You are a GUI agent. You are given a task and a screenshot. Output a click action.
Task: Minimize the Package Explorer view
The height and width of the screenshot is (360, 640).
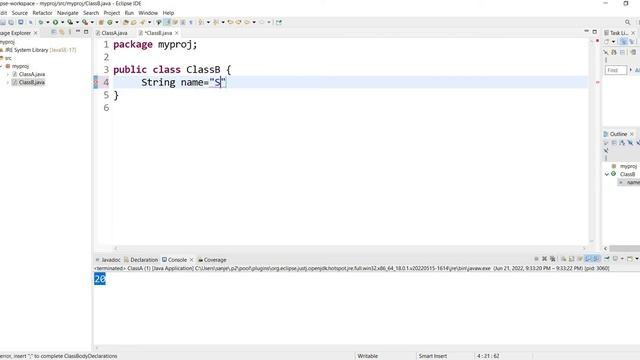78,31
